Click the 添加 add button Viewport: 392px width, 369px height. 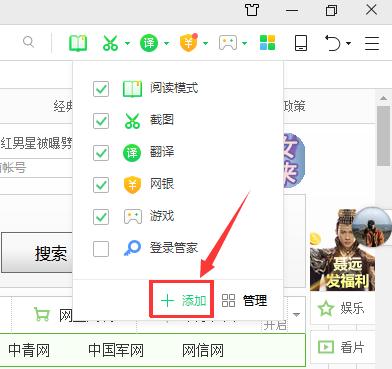tap(182, 300)
